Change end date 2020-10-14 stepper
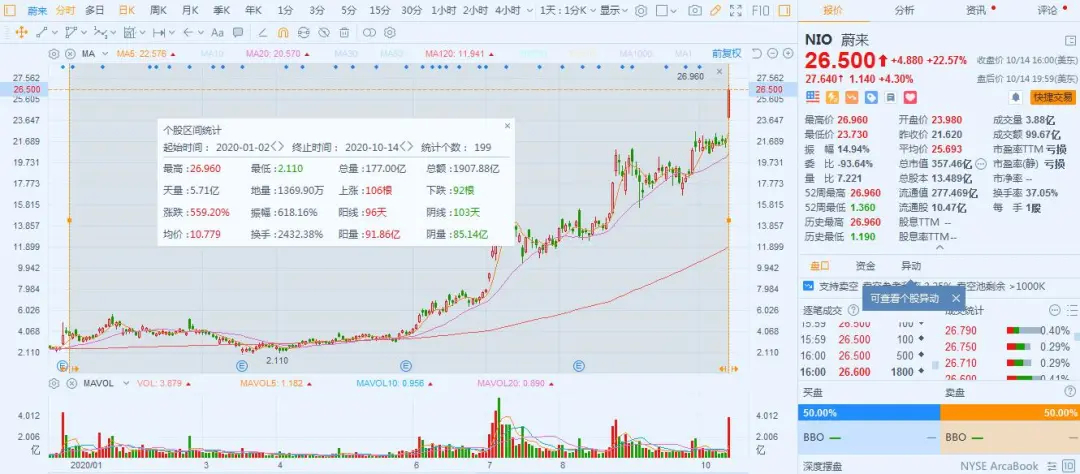 click(x=406, y=147)
